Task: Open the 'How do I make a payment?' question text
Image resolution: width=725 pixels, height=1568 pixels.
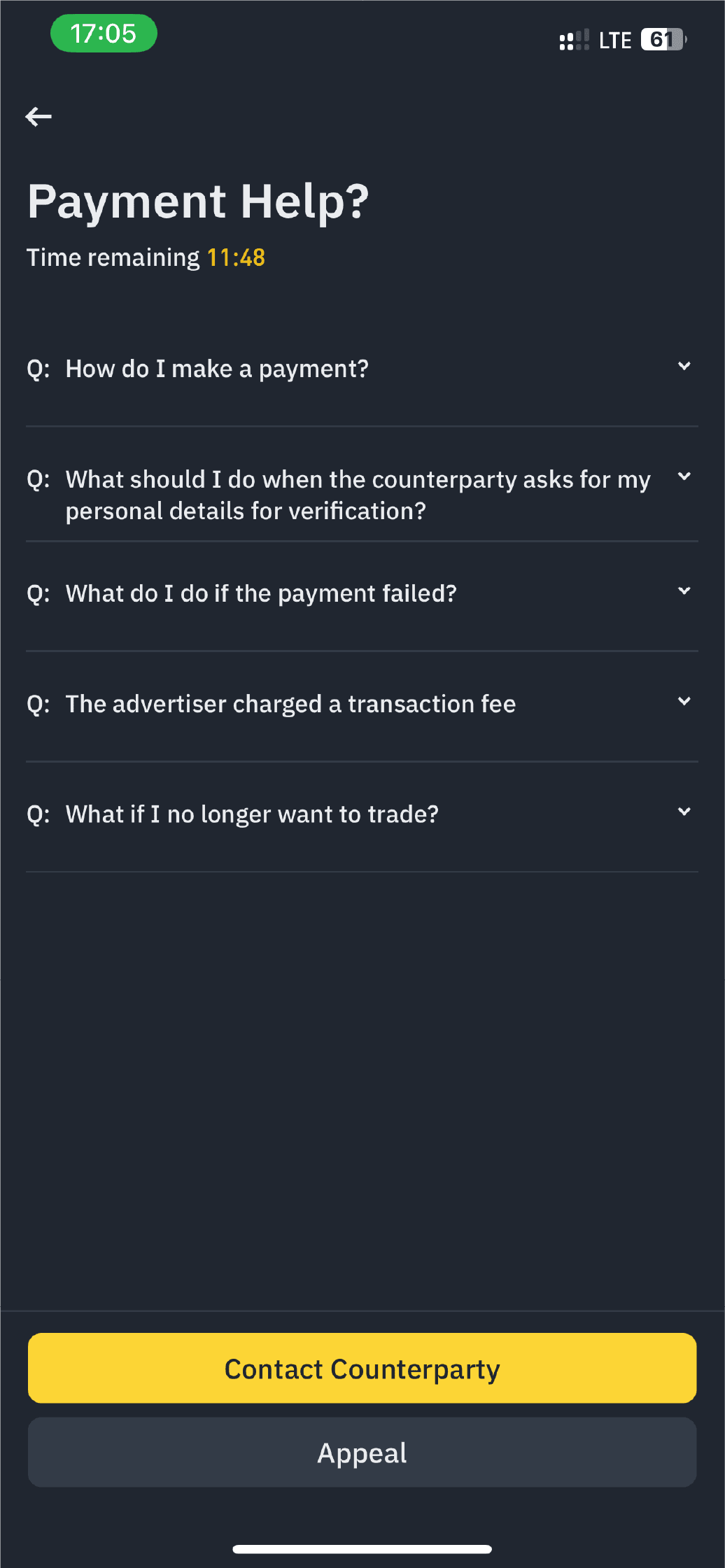Action: point(217,369)
